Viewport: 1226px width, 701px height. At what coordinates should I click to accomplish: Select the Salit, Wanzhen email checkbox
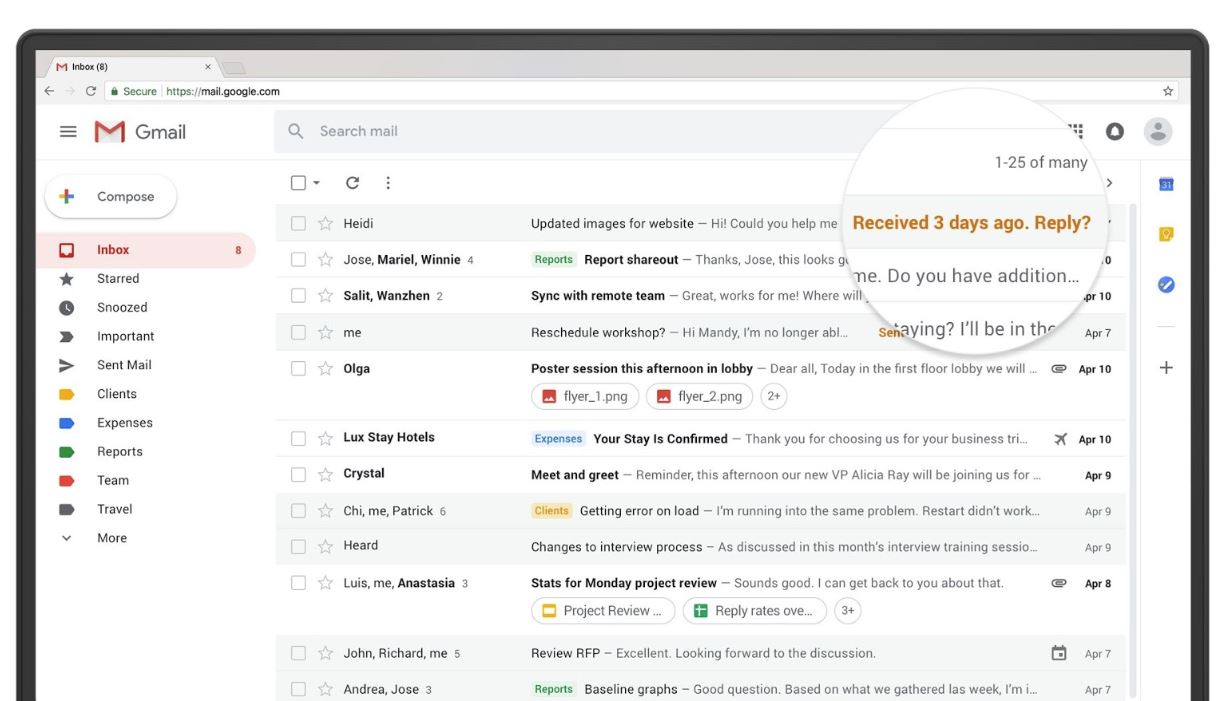pos(298,296)
